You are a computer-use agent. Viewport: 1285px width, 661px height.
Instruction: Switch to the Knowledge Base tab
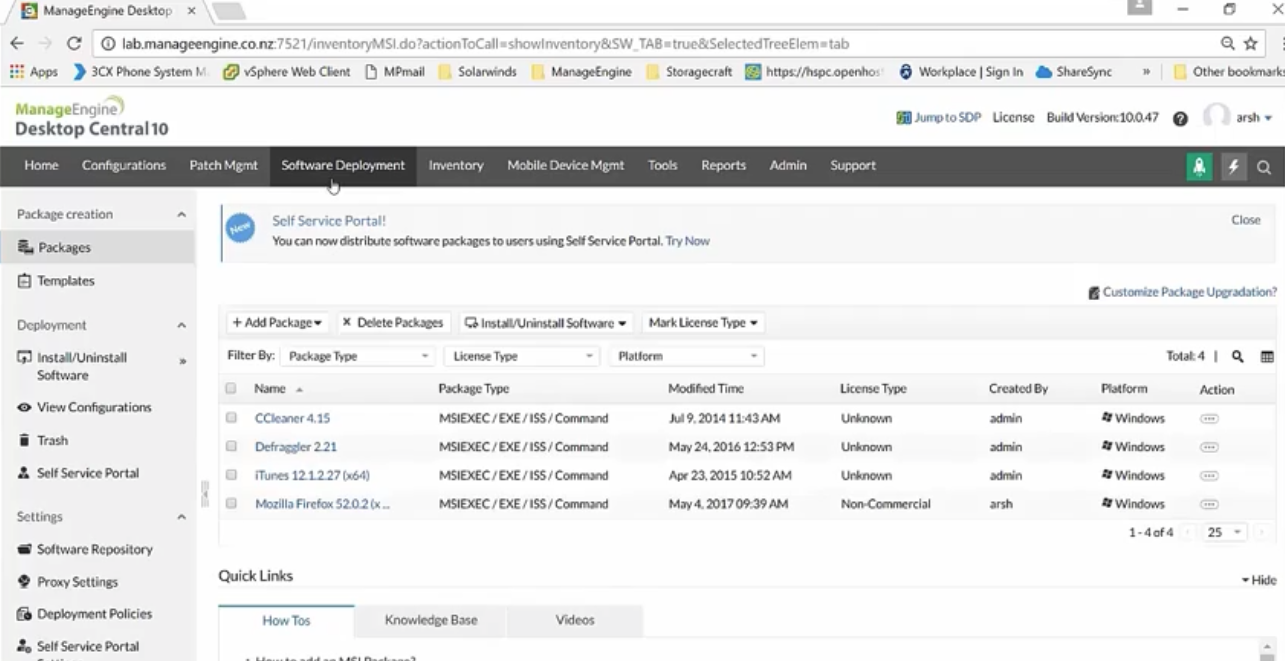tap(431, 620)
